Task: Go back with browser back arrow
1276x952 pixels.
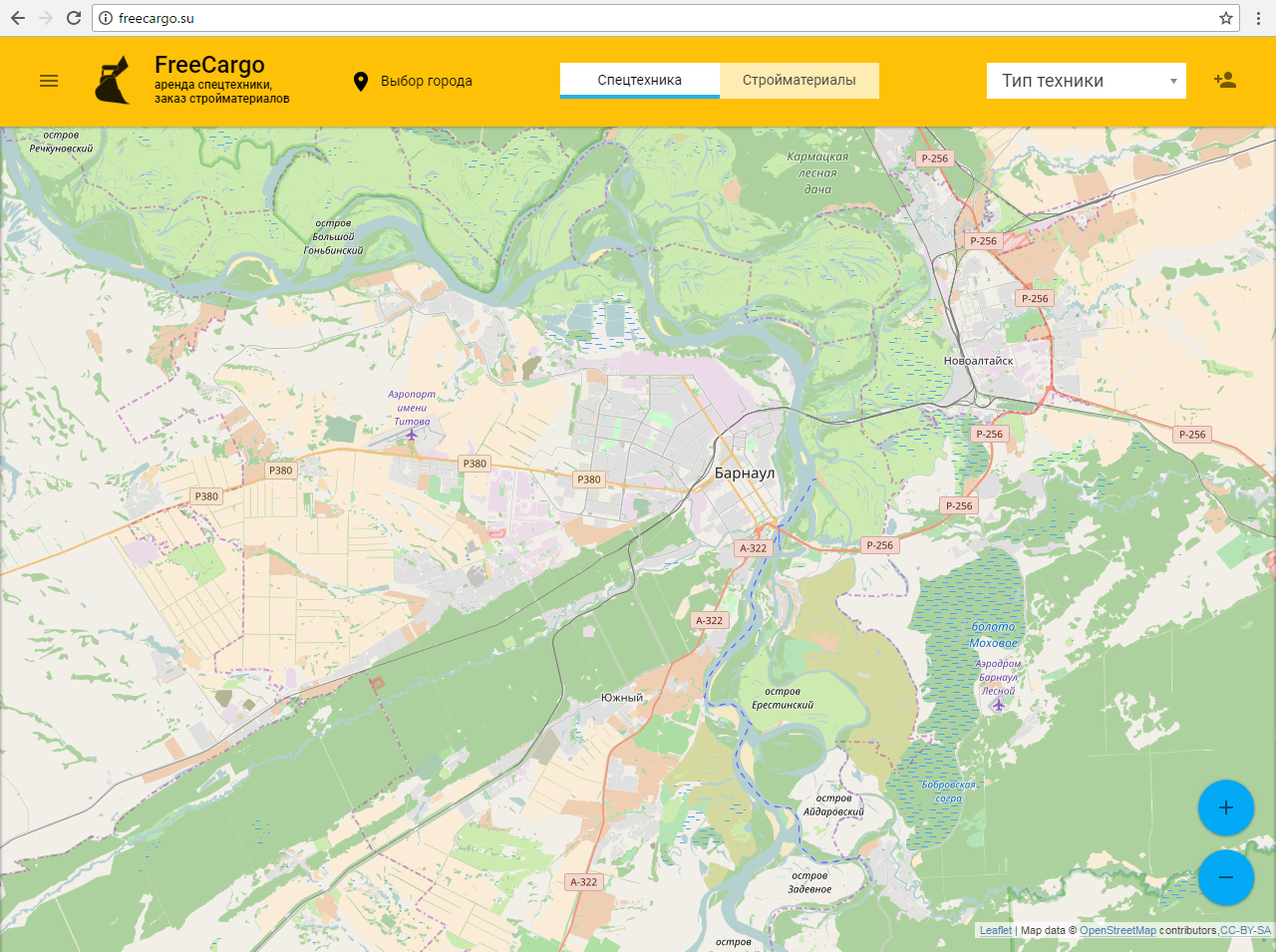Action: (18, 18)
